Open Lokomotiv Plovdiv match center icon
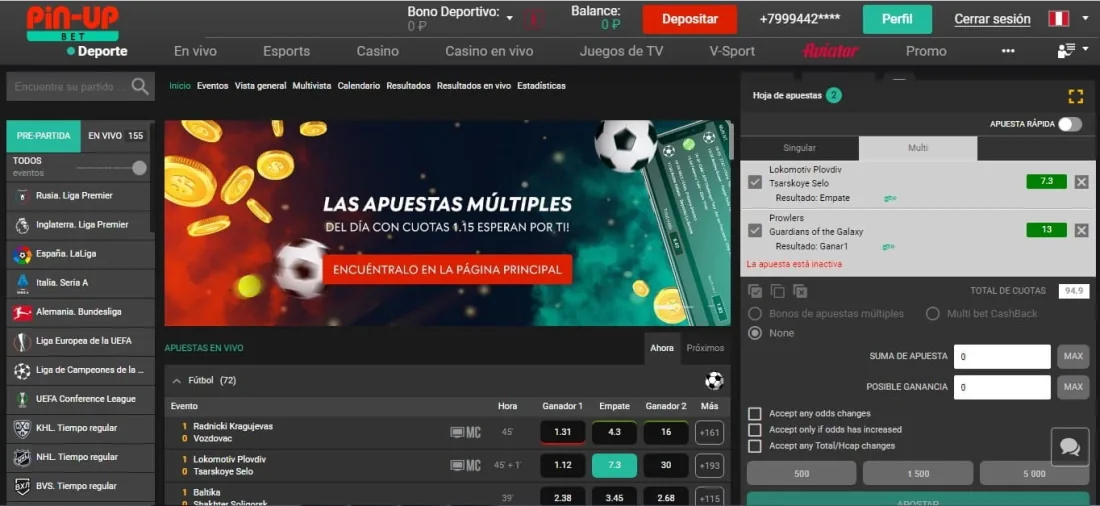This screenshot has height=506, width=1100. 465,465
